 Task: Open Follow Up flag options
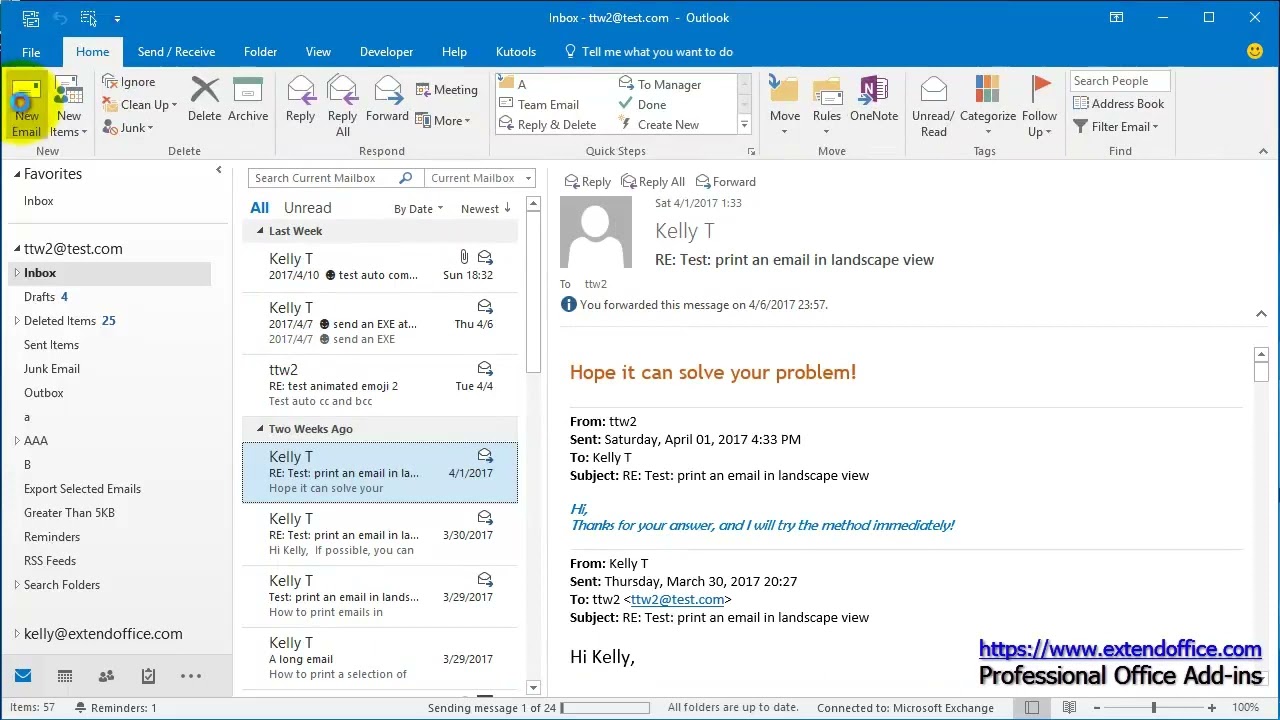point(1040,107)
